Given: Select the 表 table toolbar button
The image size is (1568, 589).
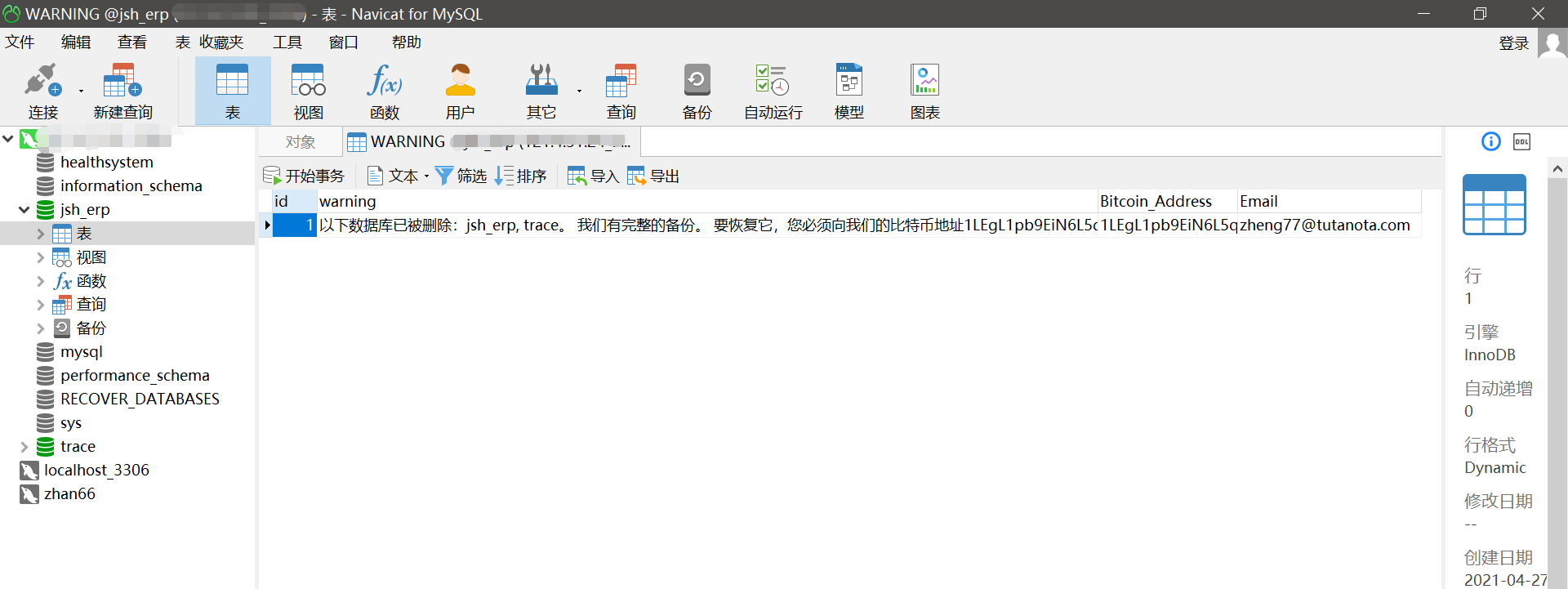Looking at the screenshot, I should tap(233, 91).
